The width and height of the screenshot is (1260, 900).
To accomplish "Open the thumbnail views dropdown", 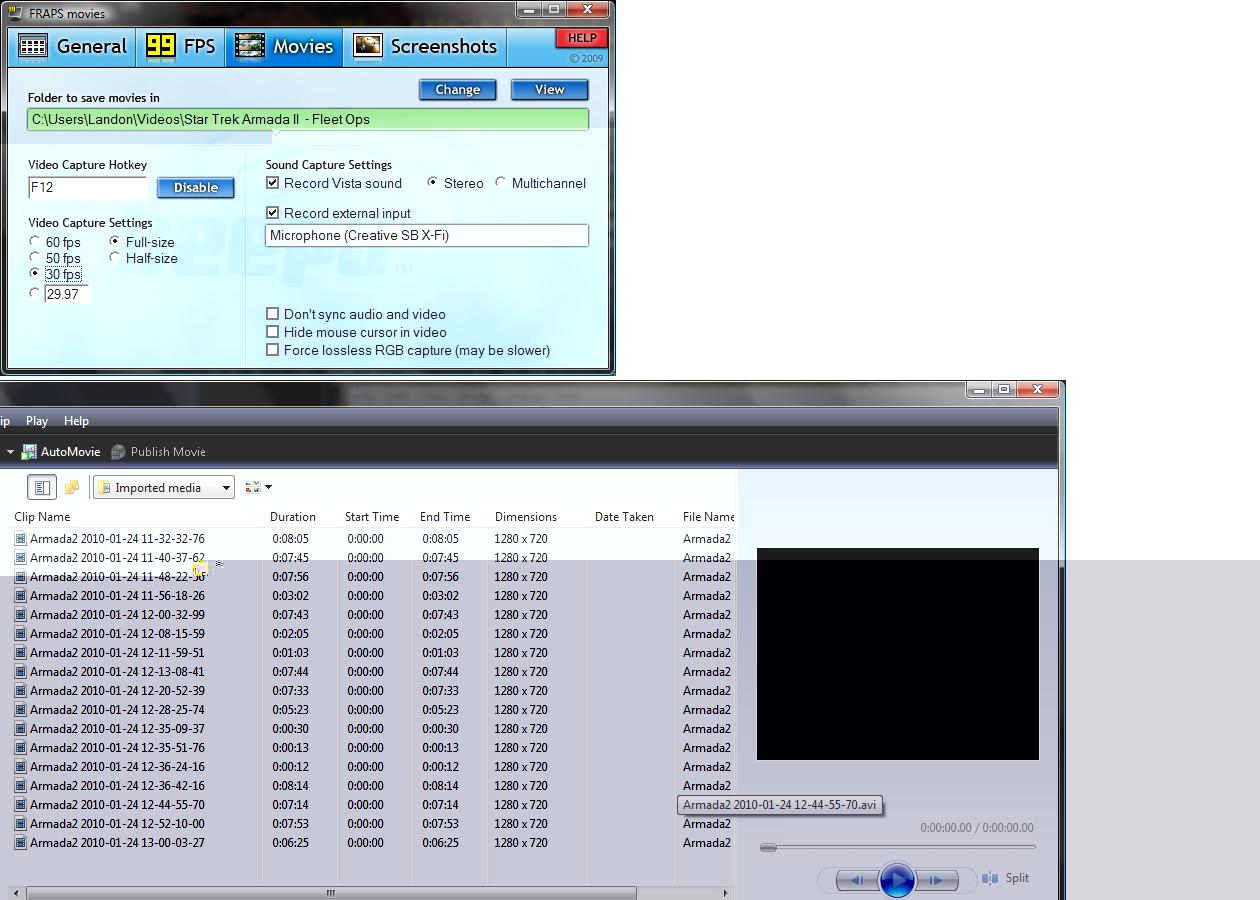I will pyautogui.click(x=258, y=487).
